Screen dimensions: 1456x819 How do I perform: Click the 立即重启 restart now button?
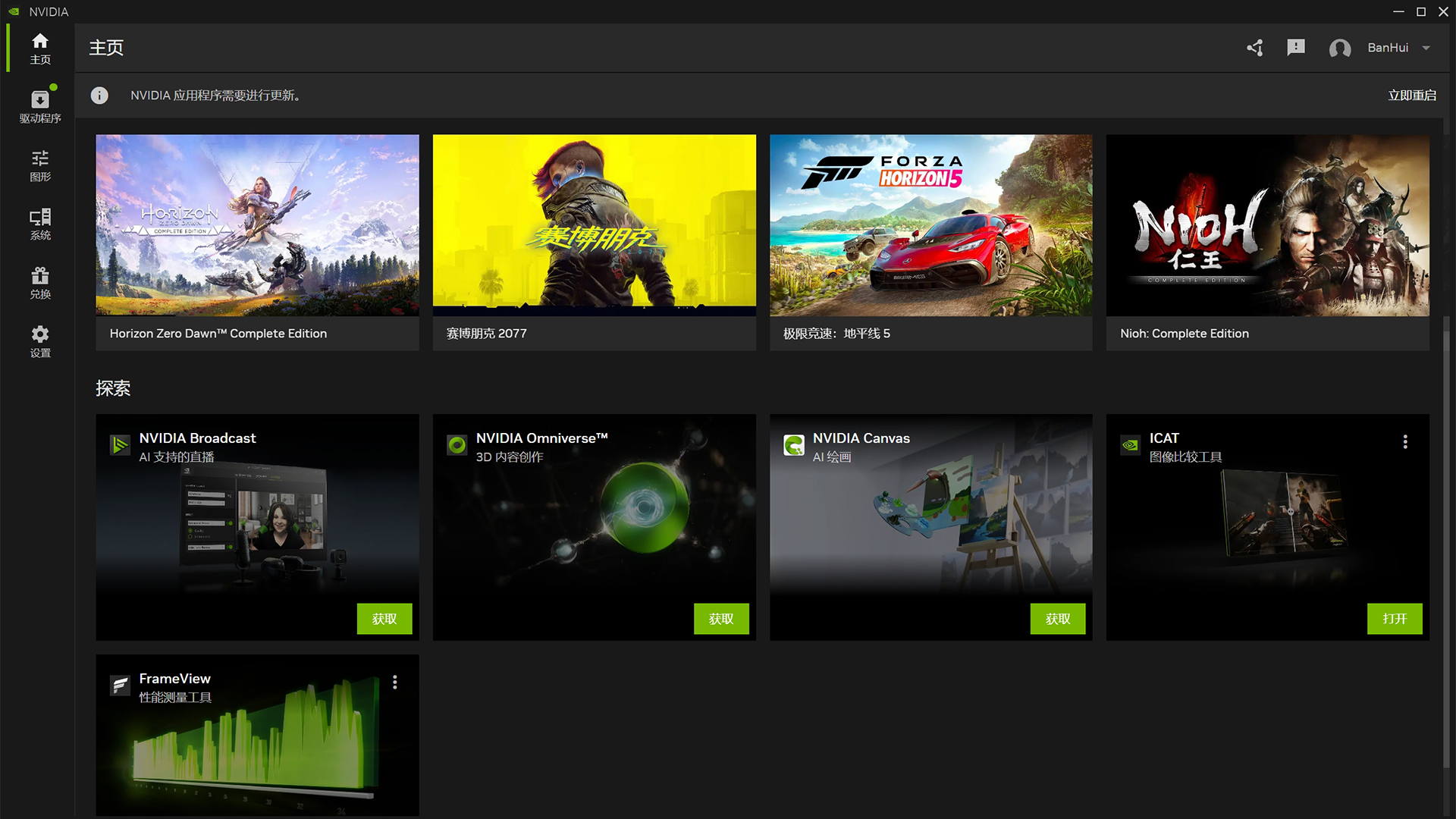pos(1412,96)
